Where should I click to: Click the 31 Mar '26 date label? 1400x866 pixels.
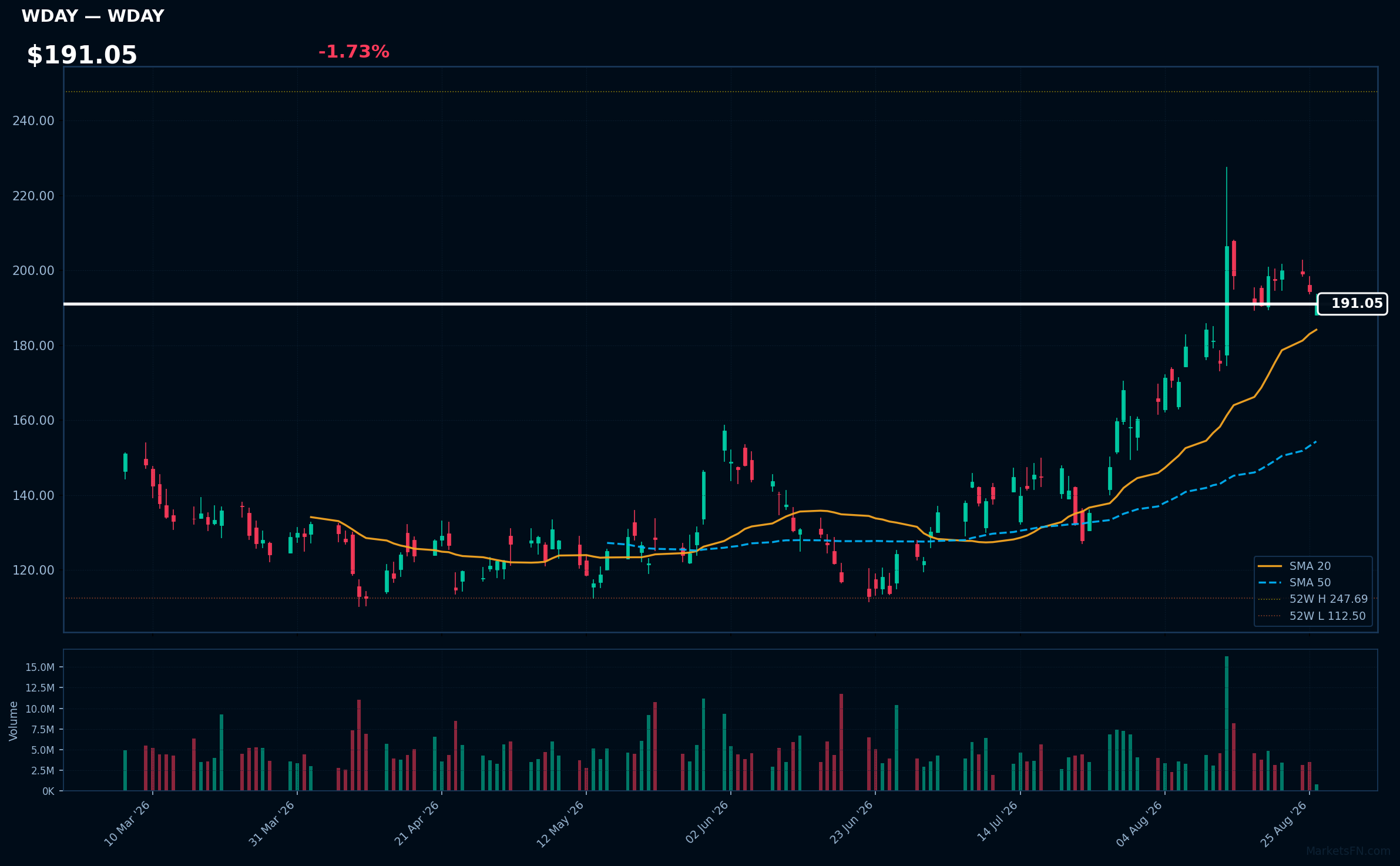pos(271,824)
